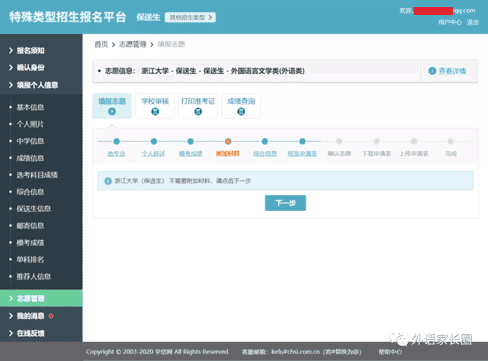The image size is (488, 361).
Task: Open the 其他招生类型 switcher in header
Action: coord(190,17)
